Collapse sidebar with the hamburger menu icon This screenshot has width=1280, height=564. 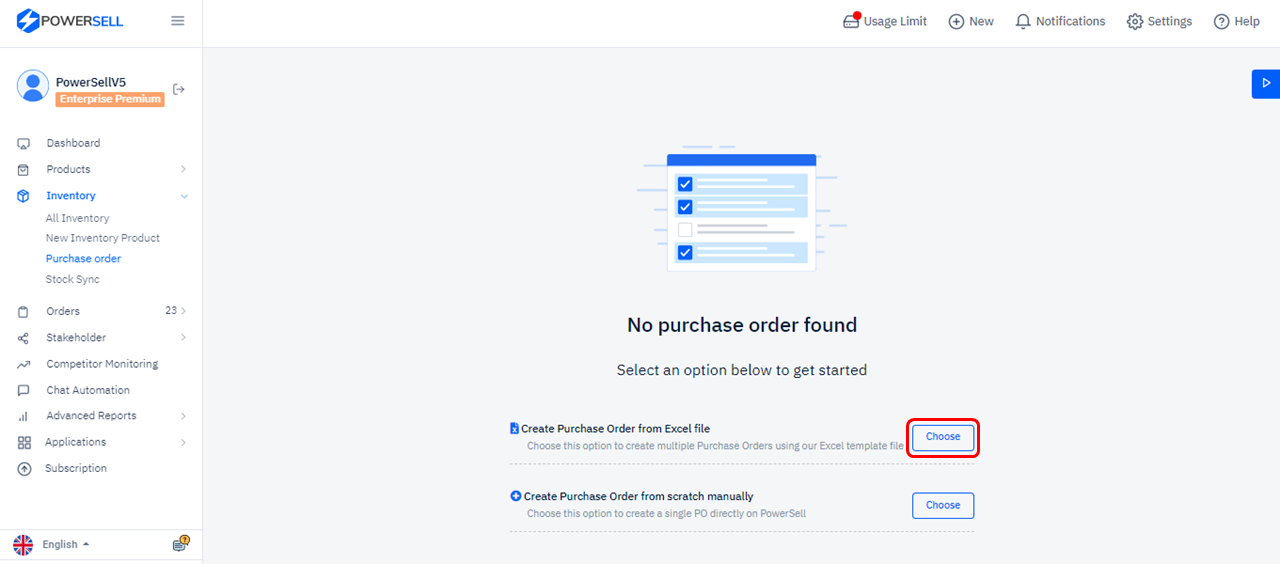click(178, 20)
